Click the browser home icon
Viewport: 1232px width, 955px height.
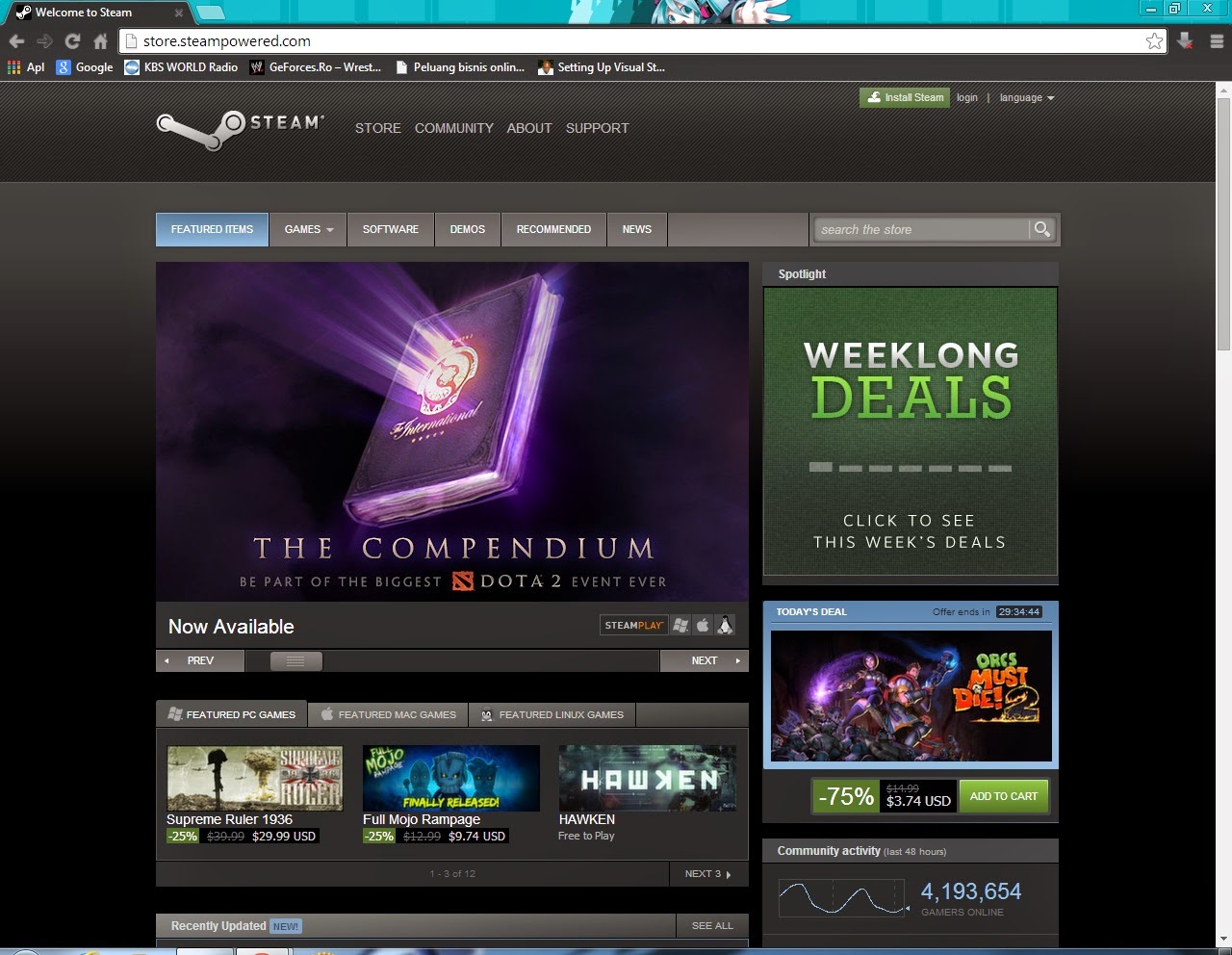100,41
